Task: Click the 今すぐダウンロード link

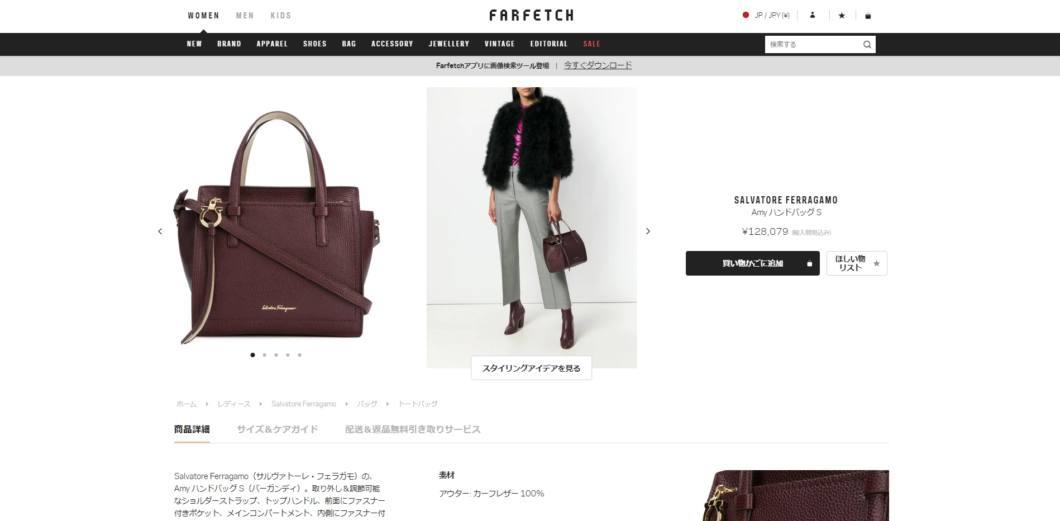Action: (x=598, y=66)
